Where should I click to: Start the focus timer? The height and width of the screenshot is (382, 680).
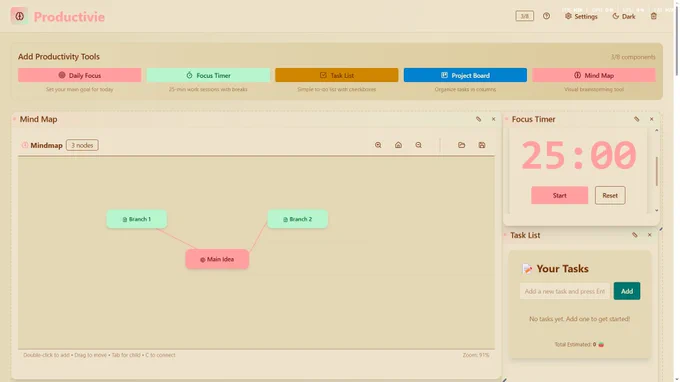tap(559, 196)
